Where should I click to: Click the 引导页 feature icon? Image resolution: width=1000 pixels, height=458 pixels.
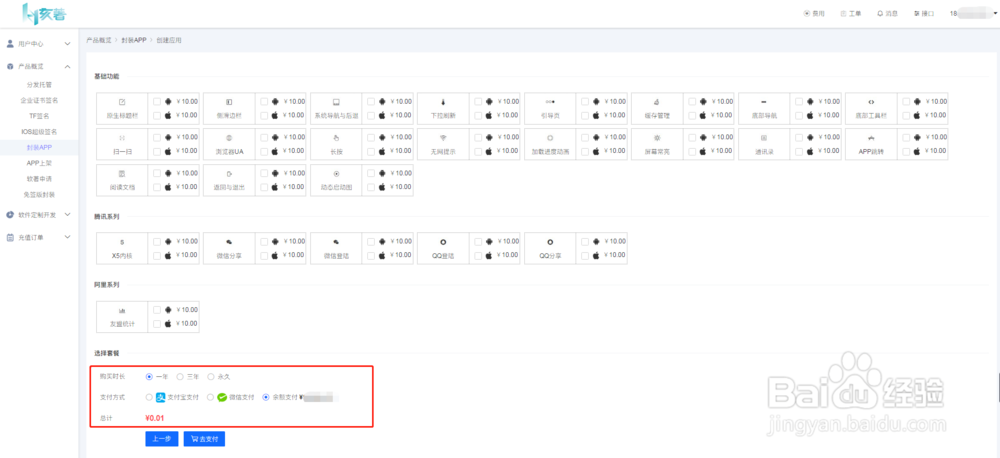point(550,102)
